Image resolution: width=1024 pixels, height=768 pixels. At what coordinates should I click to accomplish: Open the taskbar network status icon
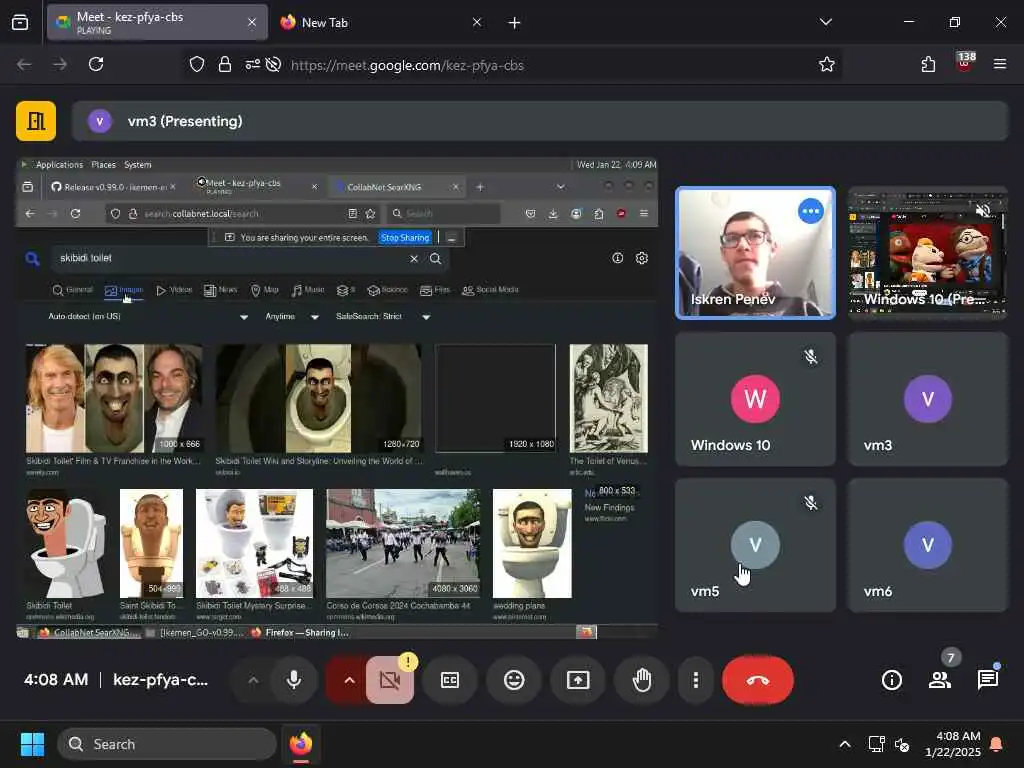[x=876, y=744]
